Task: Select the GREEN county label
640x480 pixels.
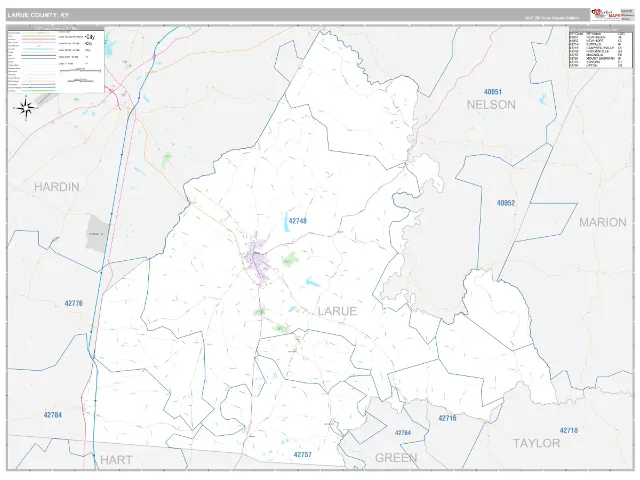Action: (396, 458)
